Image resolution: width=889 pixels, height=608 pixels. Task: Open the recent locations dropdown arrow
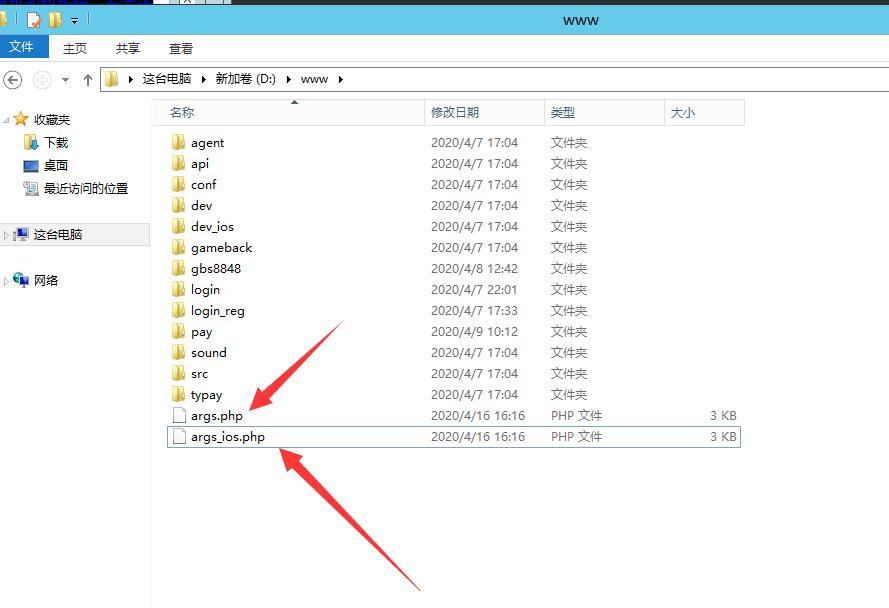66,80
